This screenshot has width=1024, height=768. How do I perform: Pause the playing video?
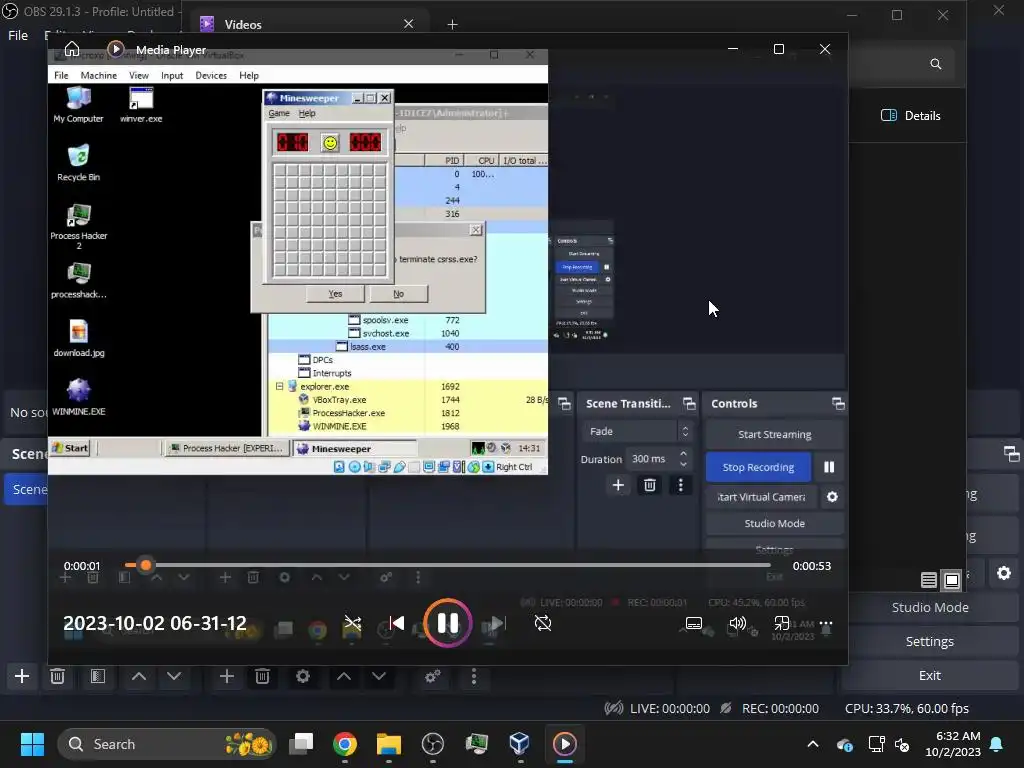click(x=447, y=623)
